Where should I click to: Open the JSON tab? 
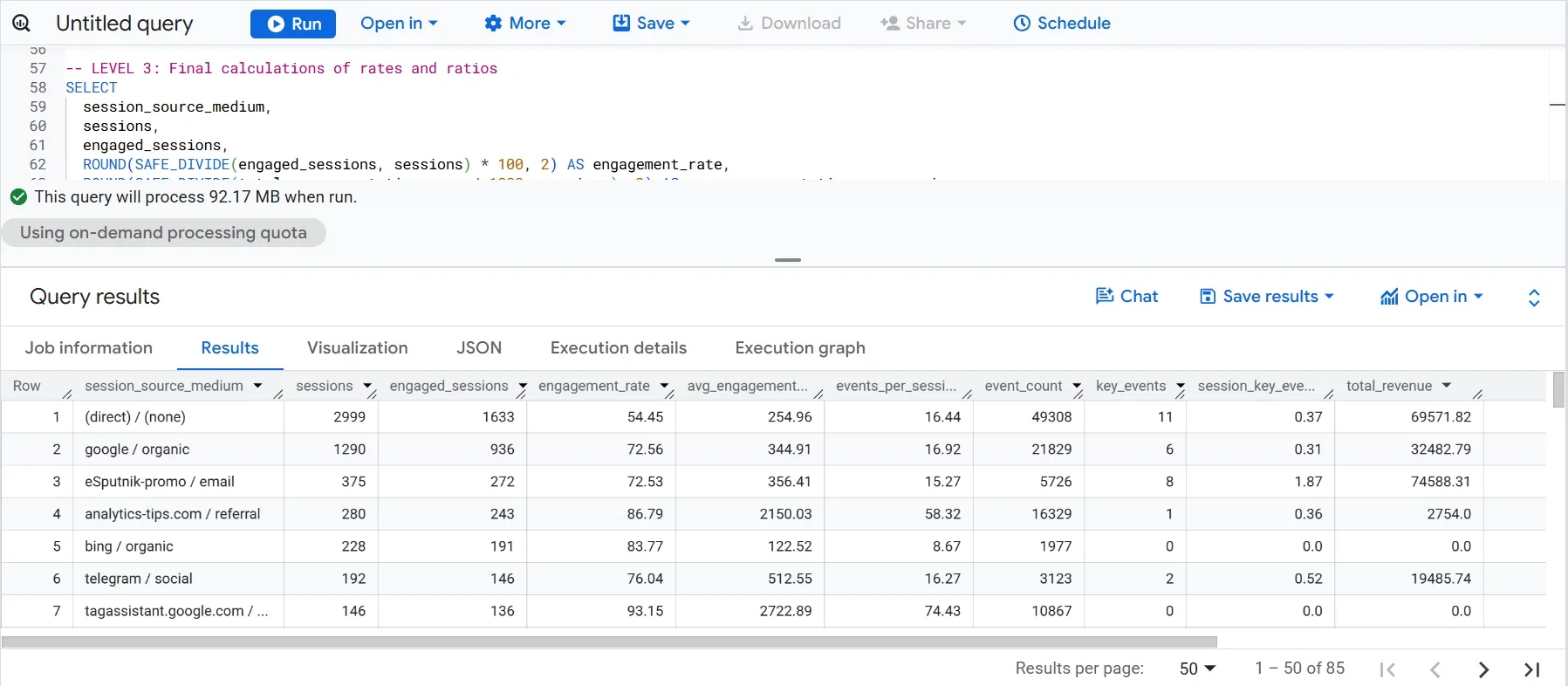[479, 348]
